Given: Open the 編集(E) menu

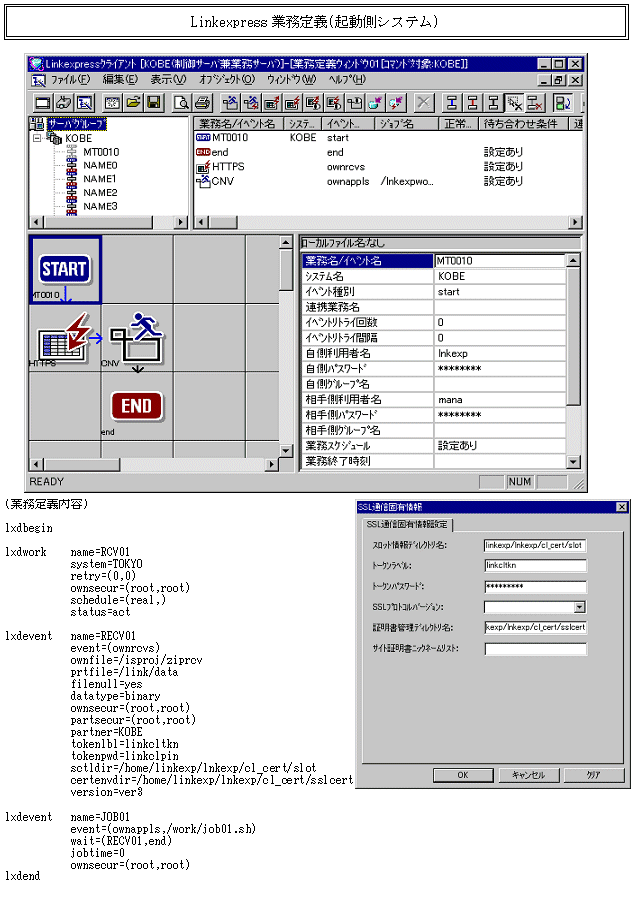Looking at the screenshot, I should point(120,79).
